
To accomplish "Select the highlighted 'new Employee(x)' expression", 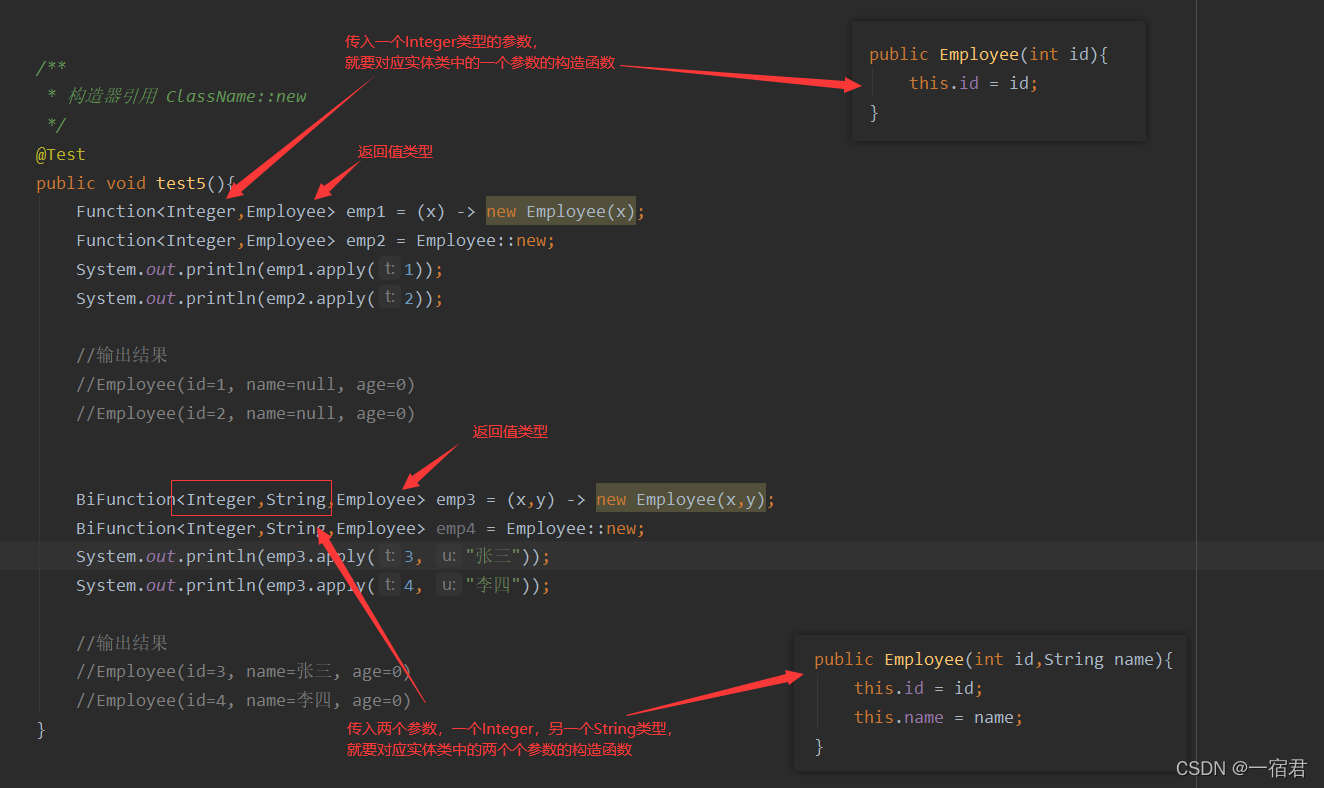I will point(561,211).
